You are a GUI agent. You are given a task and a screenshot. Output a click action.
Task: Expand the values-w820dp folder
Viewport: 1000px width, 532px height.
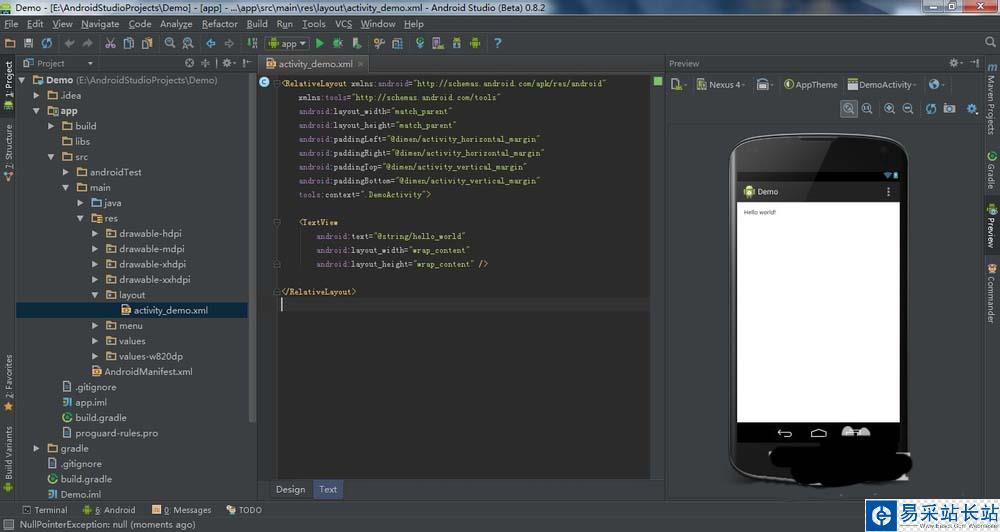[95, 356]
